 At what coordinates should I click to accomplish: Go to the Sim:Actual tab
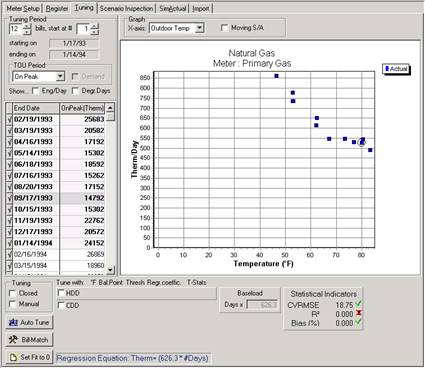click(x=173, y=8)
